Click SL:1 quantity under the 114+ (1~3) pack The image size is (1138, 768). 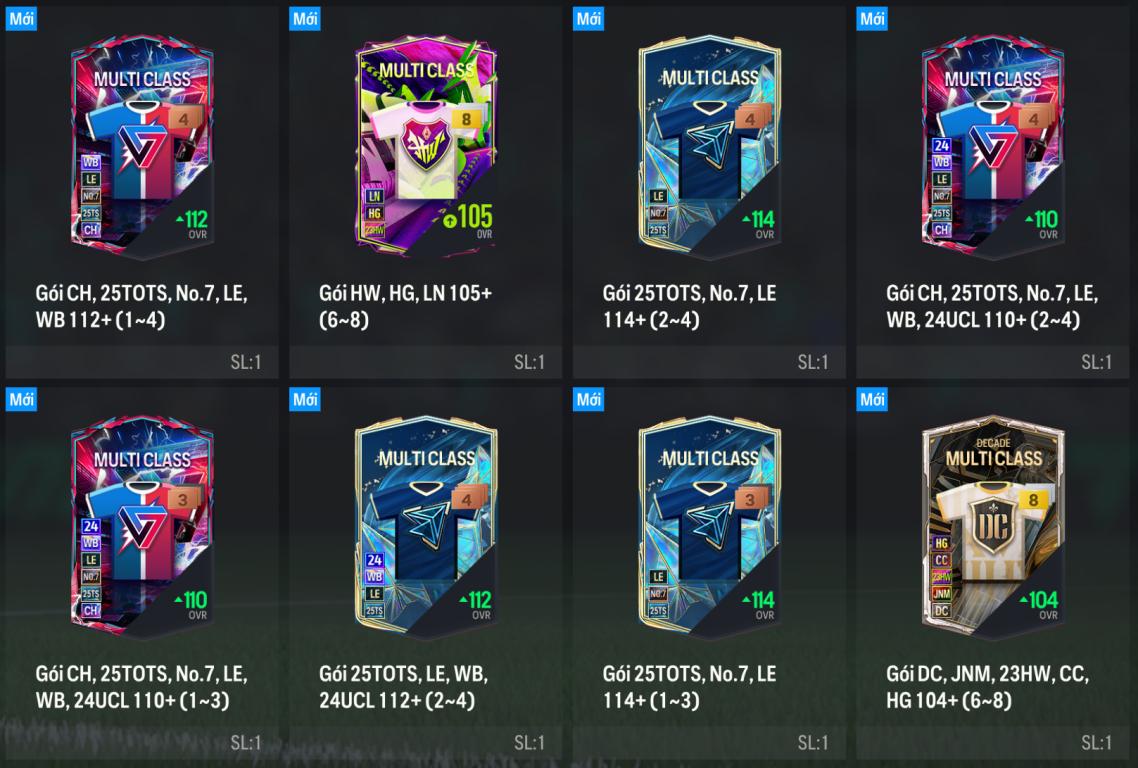coord(813,742)
